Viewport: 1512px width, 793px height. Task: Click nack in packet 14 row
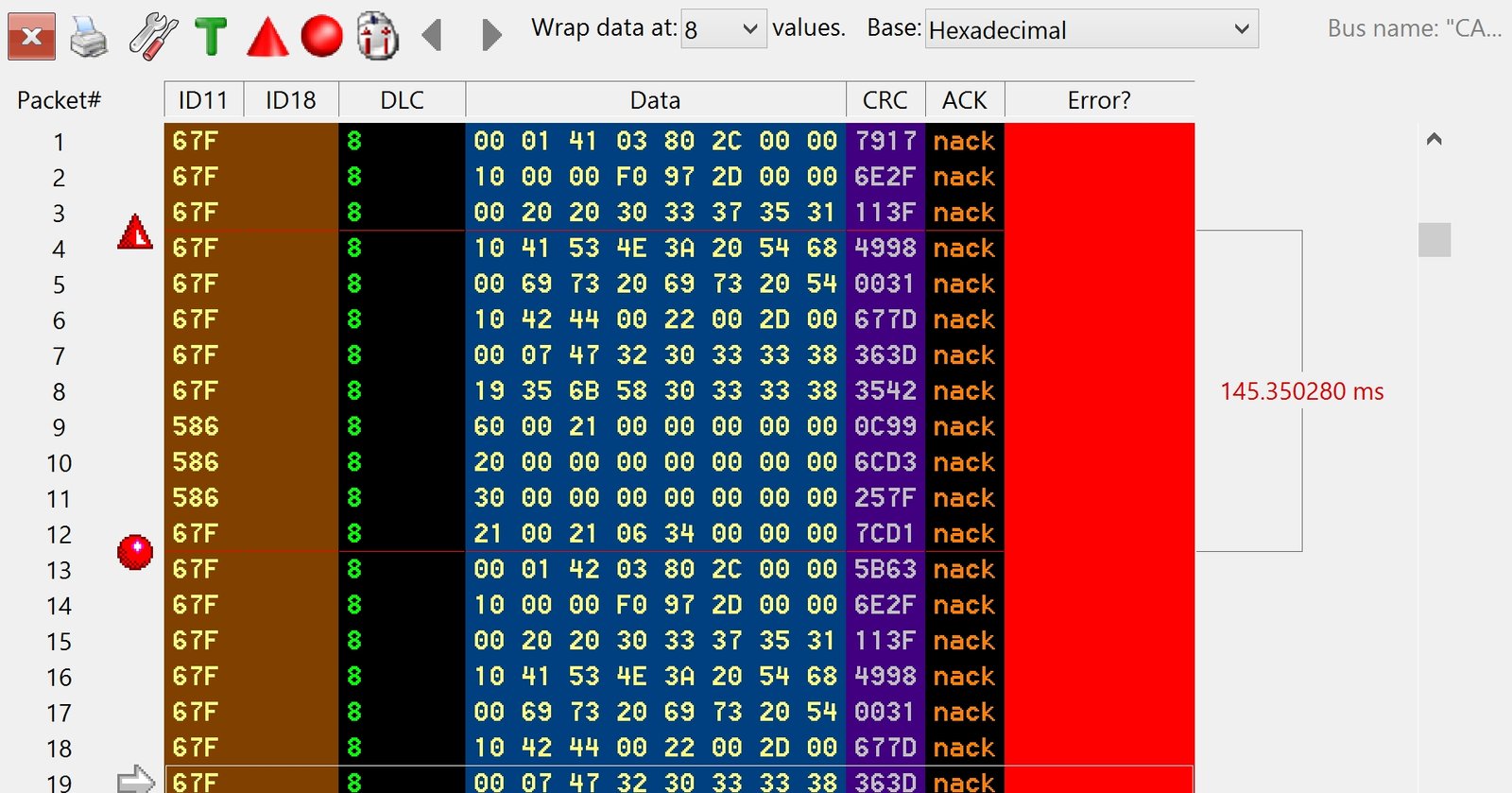point(964,605)
